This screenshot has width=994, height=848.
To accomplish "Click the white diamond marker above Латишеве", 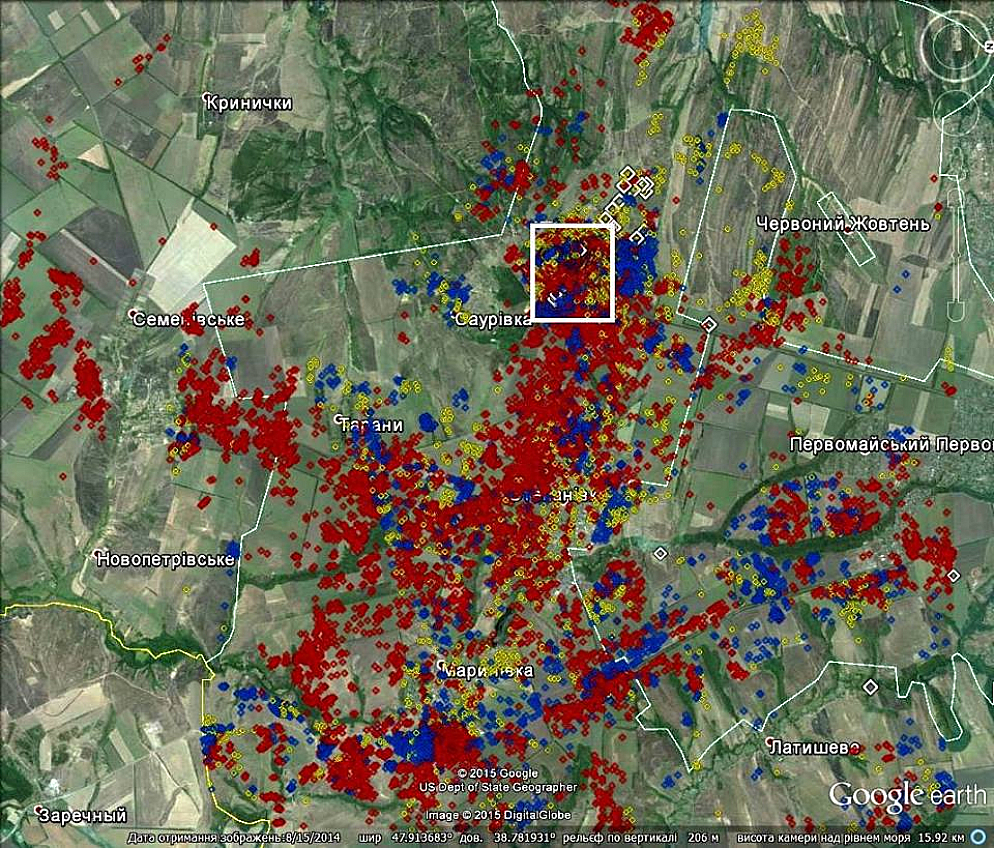I will (870, 686).
